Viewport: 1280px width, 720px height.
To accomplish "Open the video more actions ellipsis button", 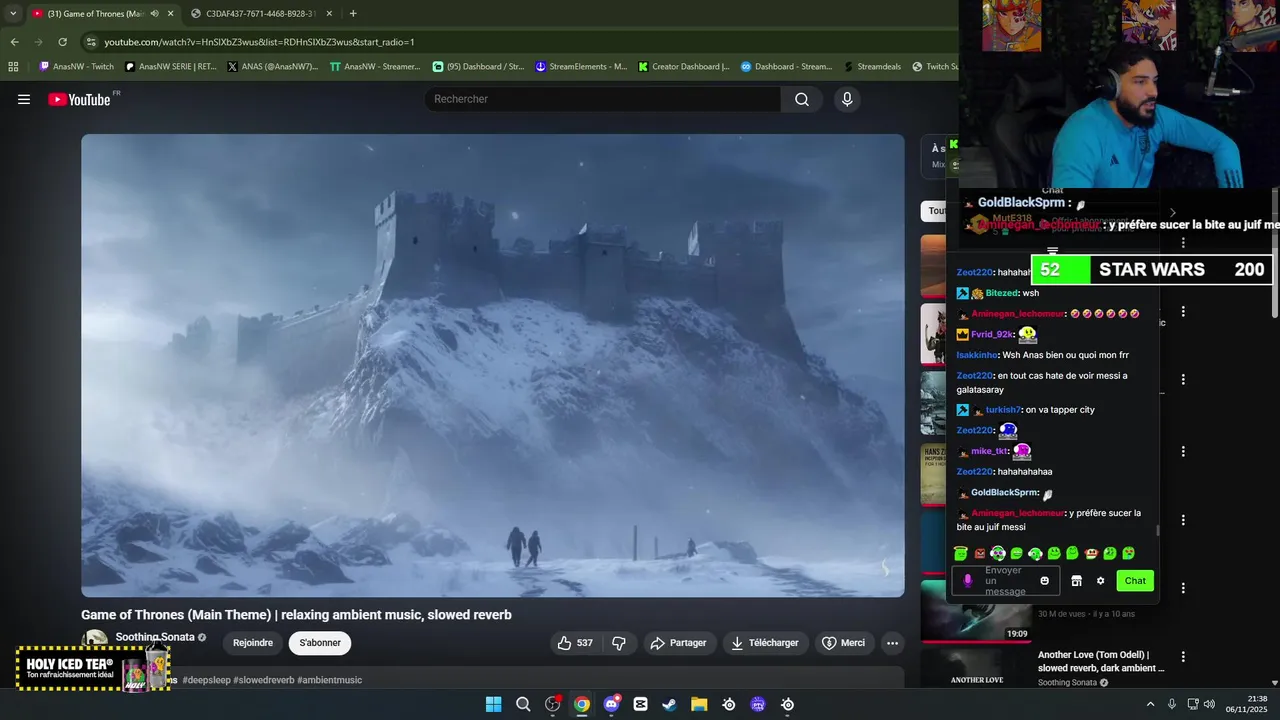I will pos(892,643).
